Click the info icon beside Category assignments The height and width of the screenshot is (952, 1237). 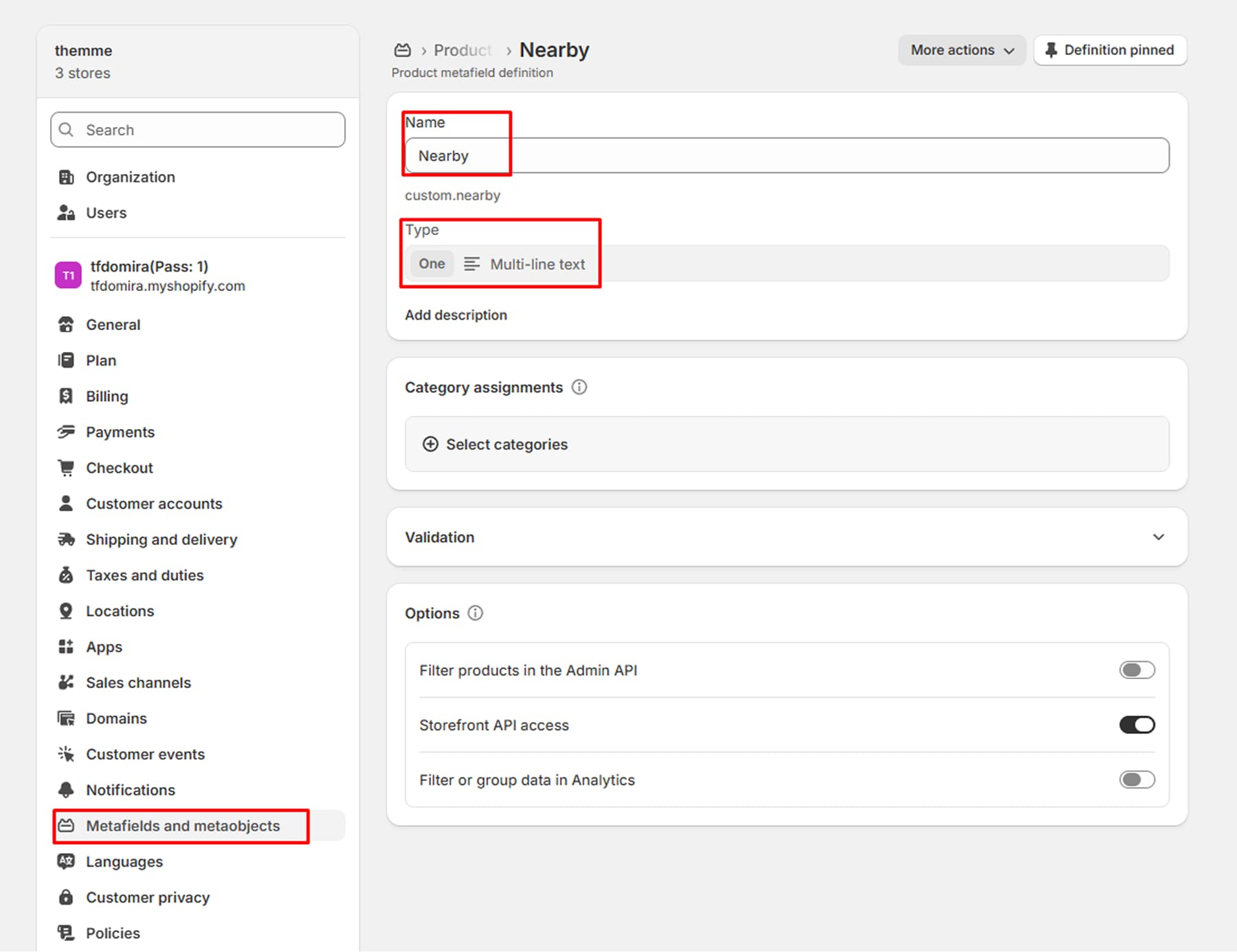[579, 387]
